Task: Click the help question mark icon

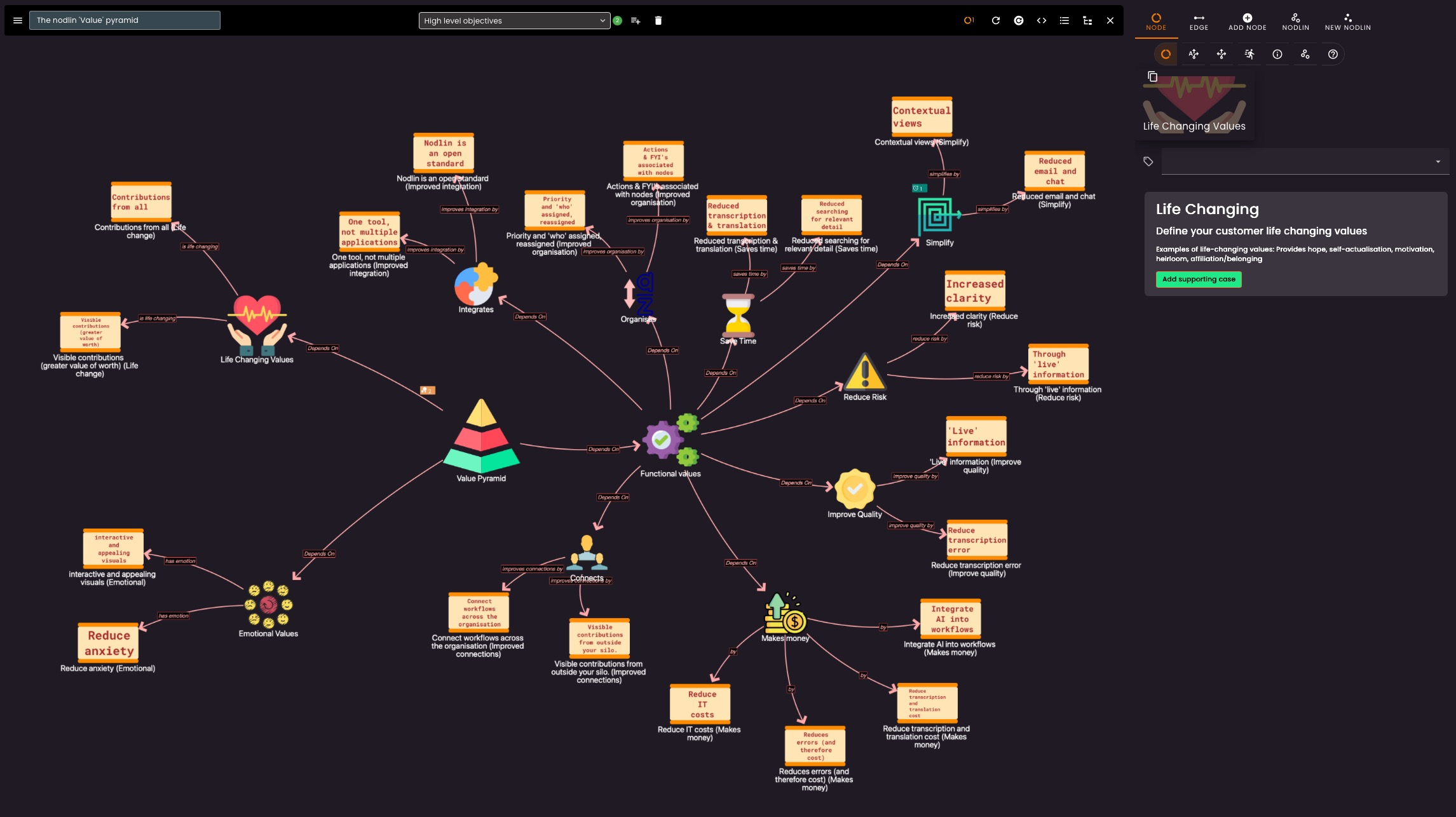Action: (x=1333, y=55)
